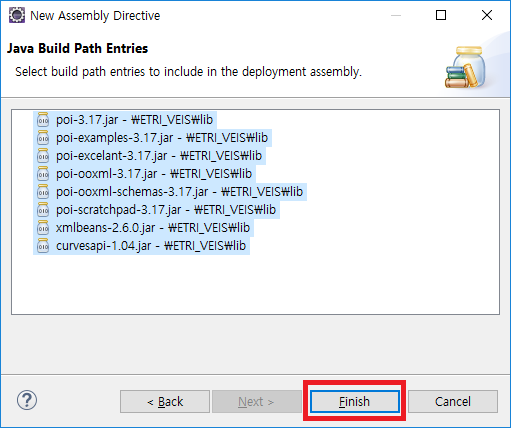Close the New Assembly Directive window

pyautogui.click(x=487, y=15)
